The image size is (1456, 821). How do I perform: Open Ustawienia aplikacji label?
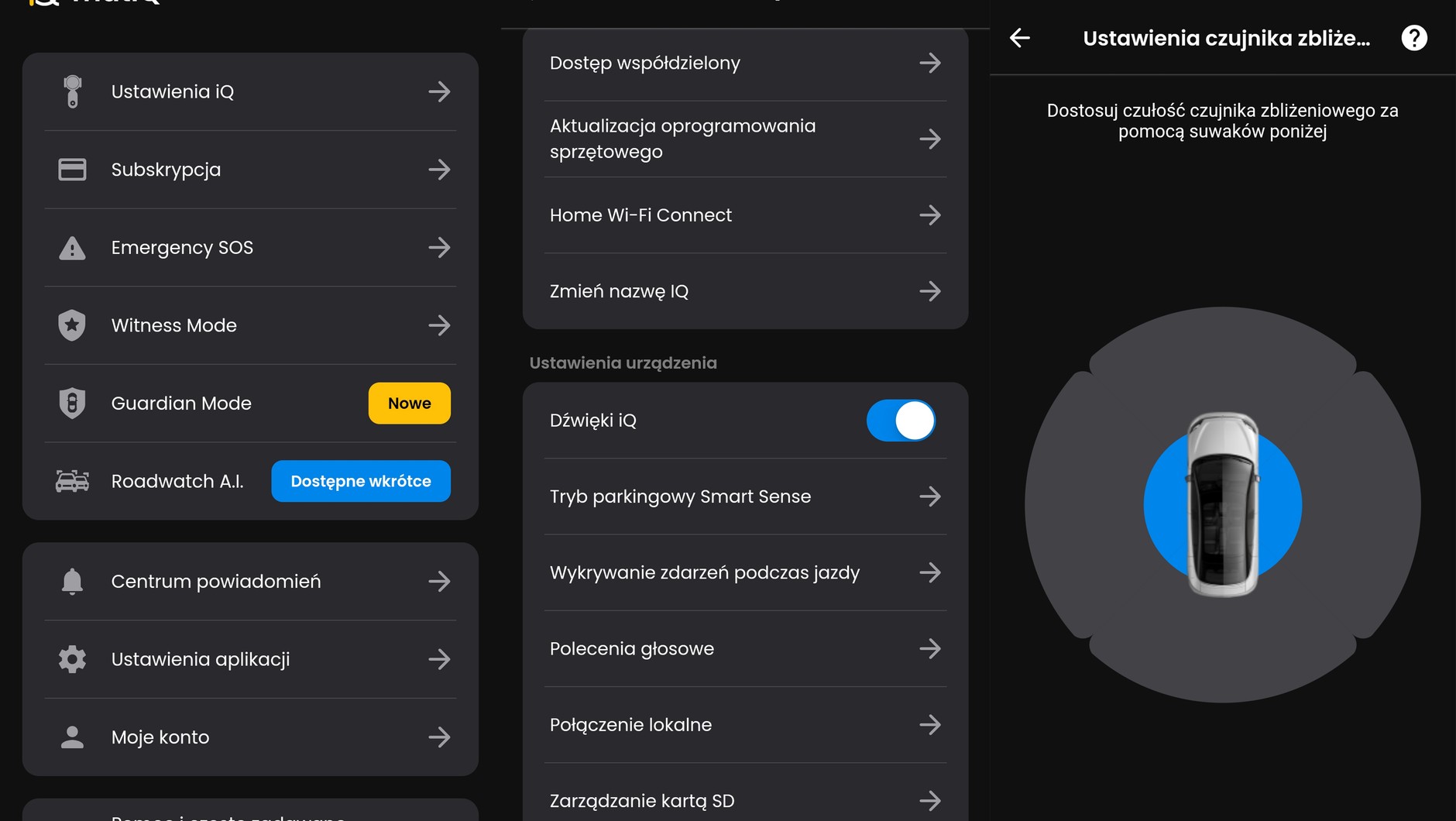[x=201, y=659]
